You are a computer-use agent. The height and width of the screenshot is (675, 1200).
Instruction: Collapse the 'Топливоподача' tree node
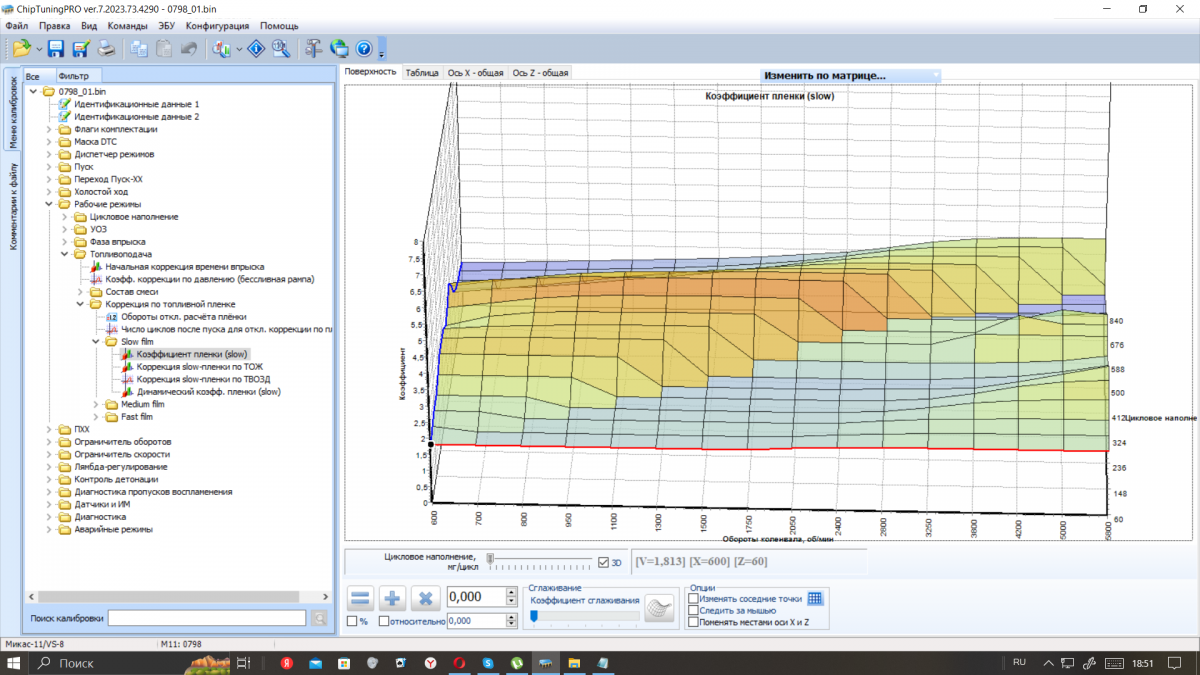(66, 254)
